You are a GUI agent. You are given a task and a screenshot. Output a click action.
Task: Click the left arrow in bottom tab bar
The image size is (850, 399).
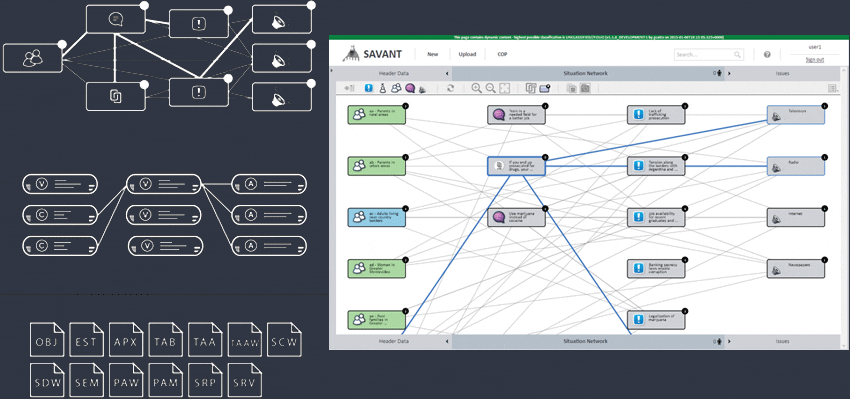pyautogui.click(x=447, y=342)
